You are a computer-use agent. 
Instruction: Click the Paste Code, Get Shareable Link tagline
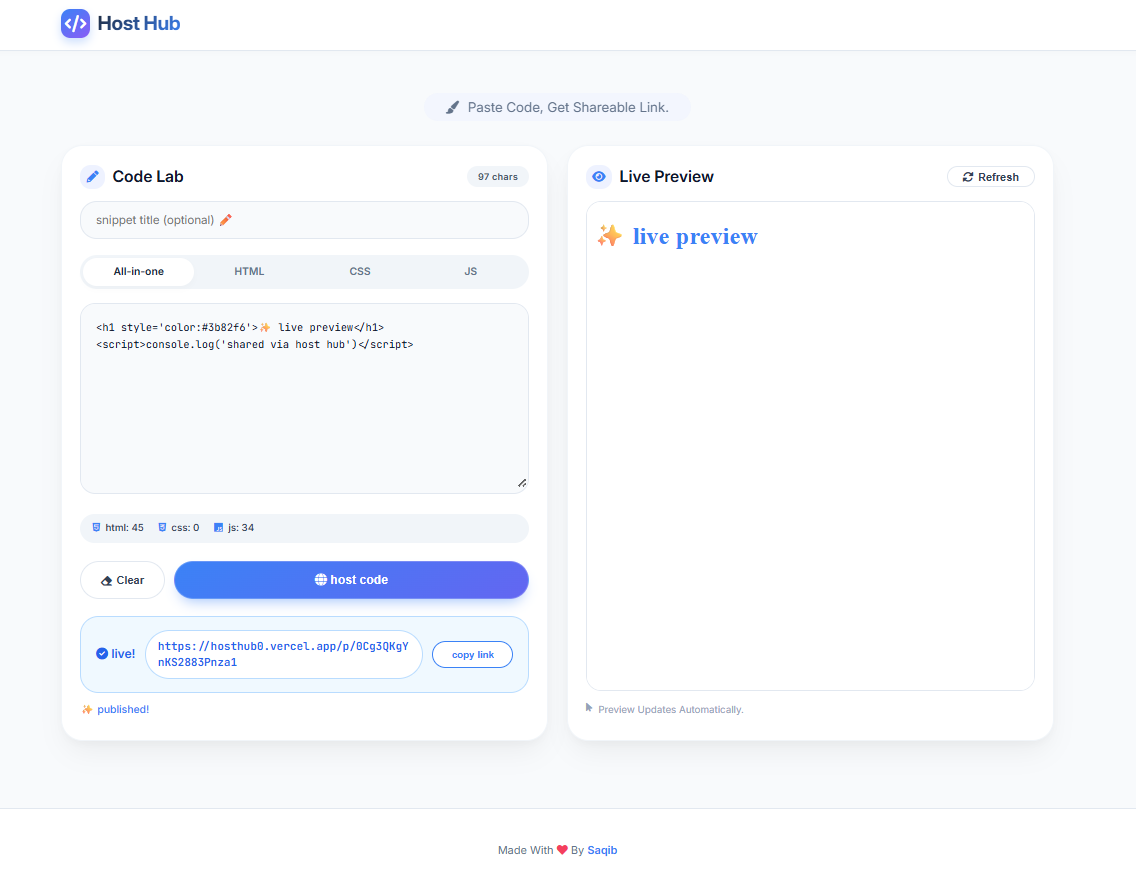[x=568, y=107]
